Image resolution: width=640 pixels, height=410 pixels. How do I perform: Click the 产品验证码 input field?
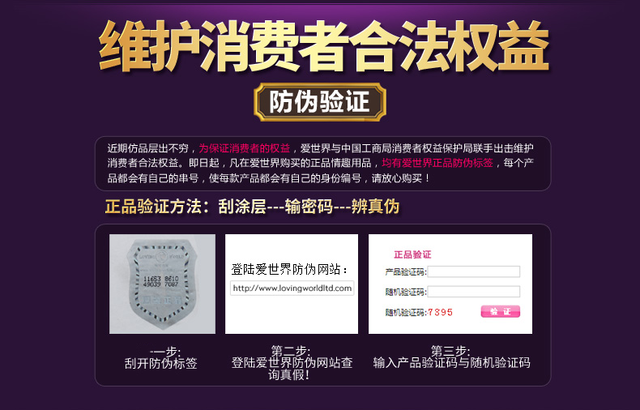(x=473, y=271)
